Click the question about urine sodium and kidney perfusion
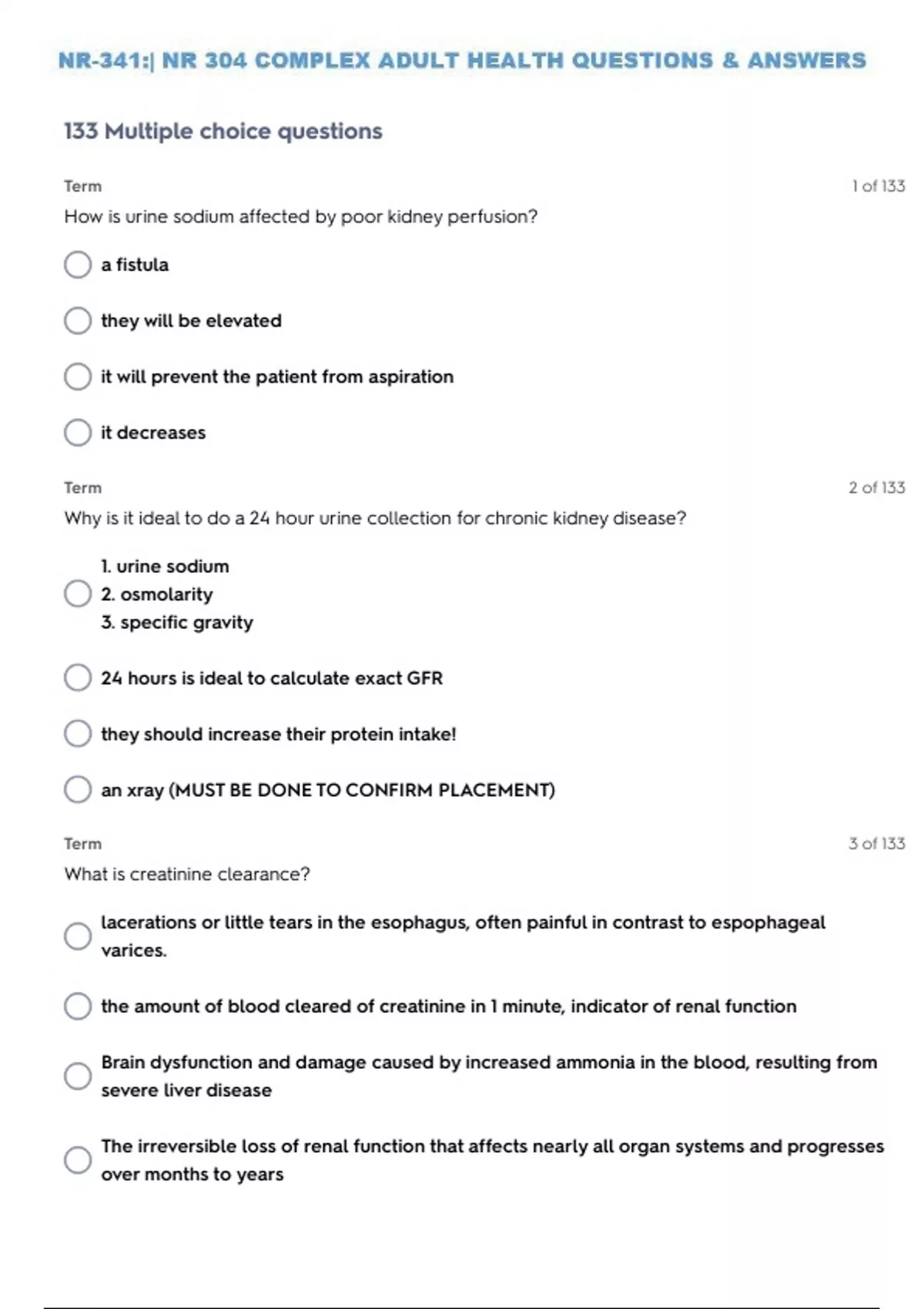Image resolution: width=924 pixels, height=1309 pixels. point(300,217)
